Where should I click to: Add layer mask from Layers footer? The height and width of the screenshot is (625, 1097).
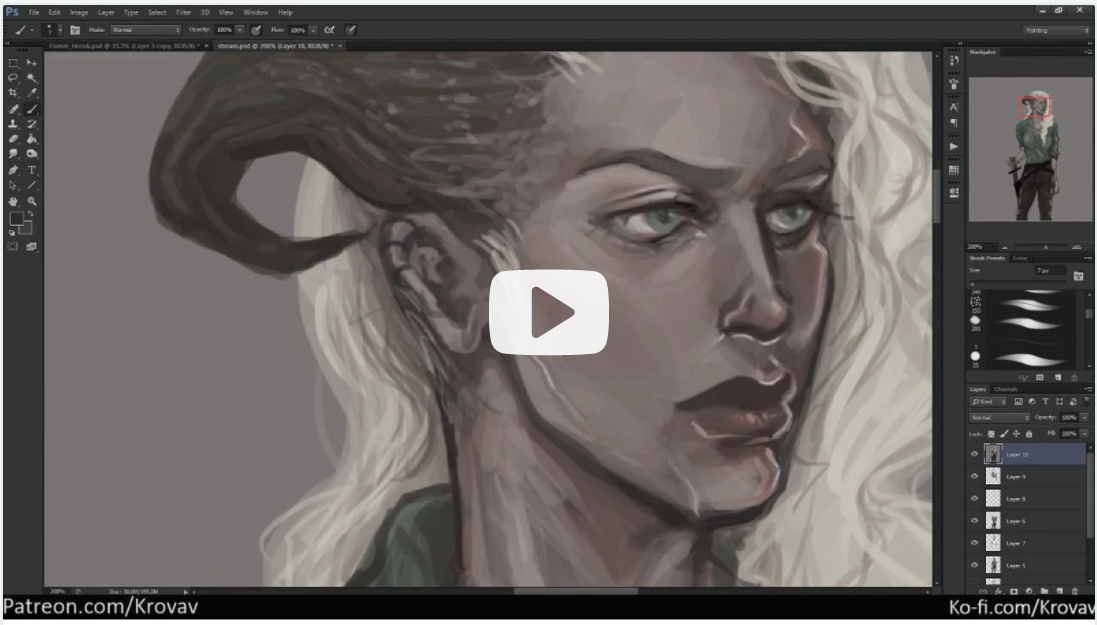tap(1014, 591)
